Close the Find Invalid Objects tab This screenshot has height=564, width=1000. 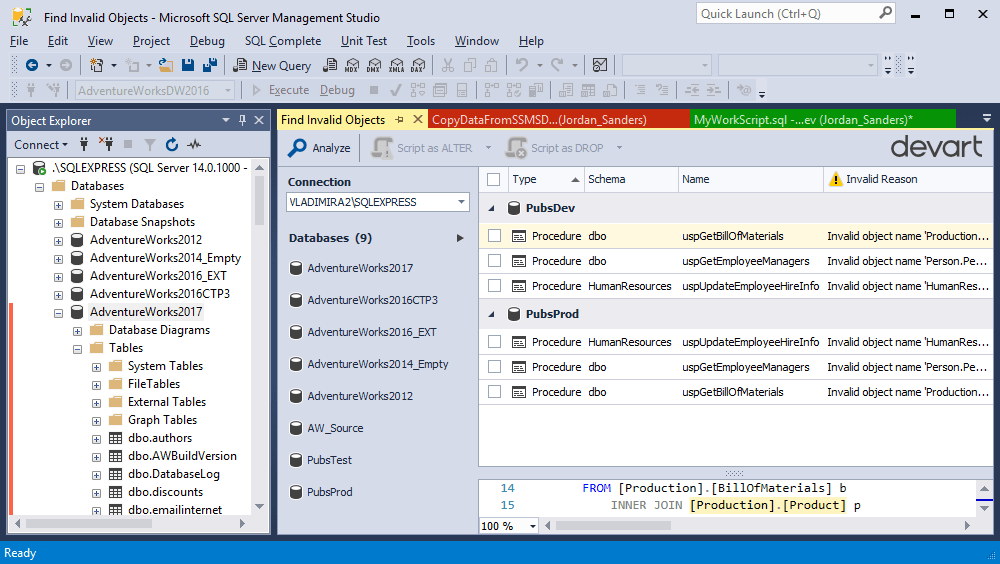coord(418,119)
